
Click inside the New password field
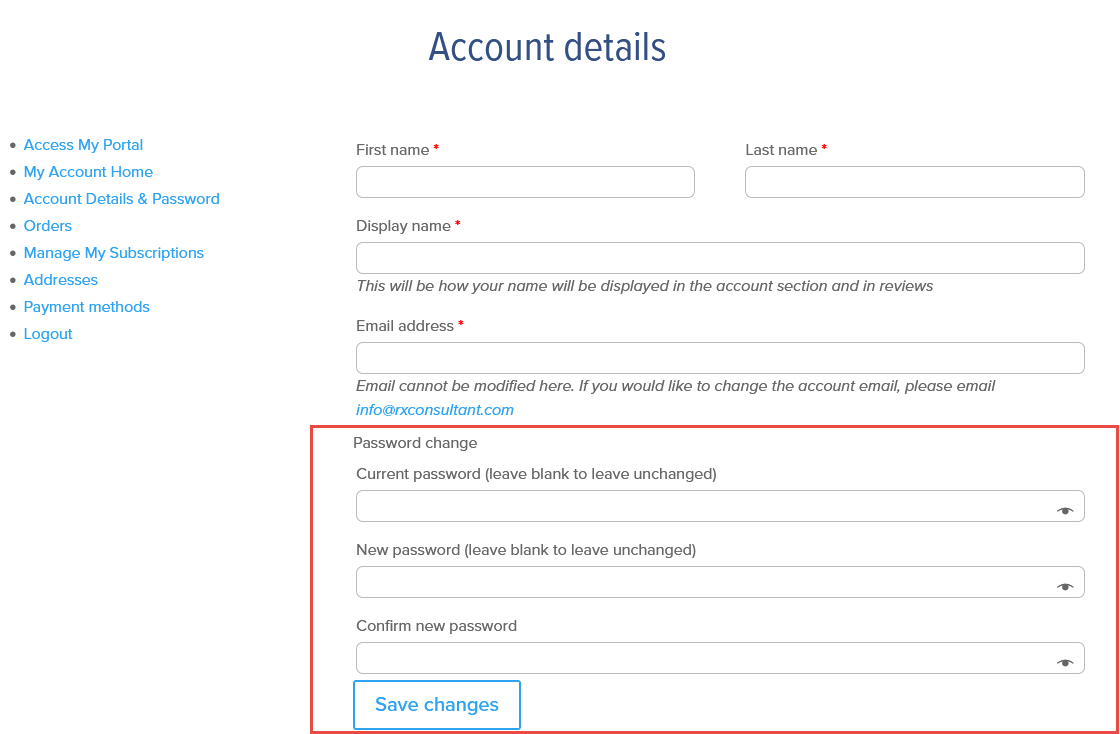click(720, 582)
